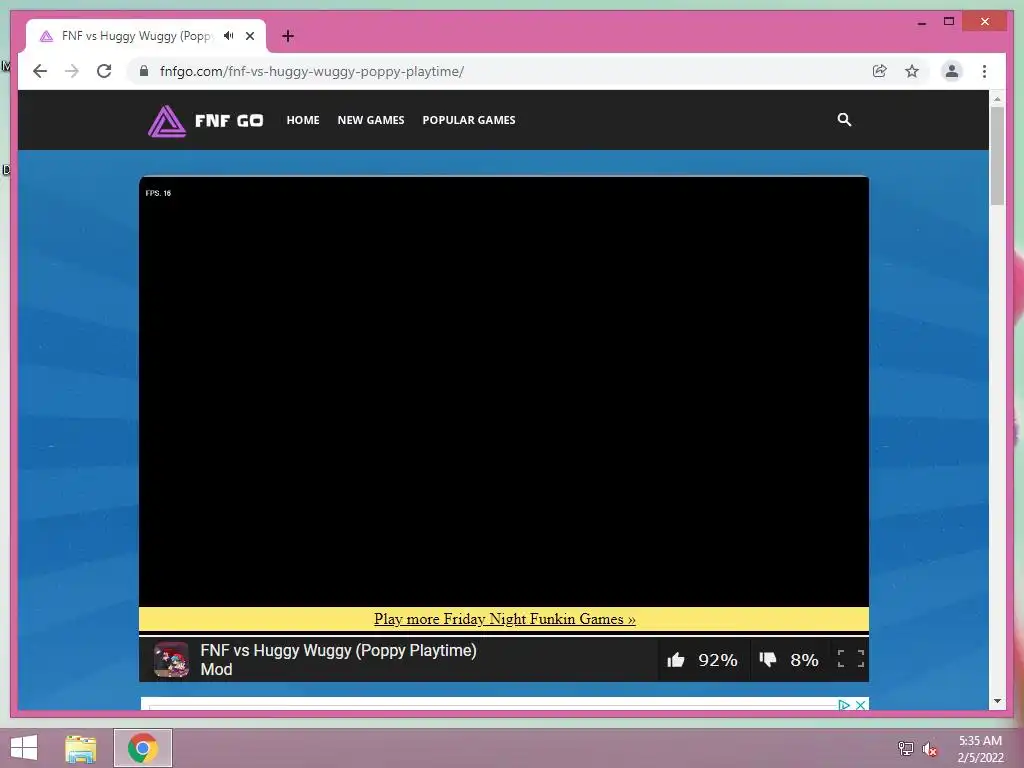Click the black game canvas area
The image size is (1024, 768).
[x=504, y=392]
